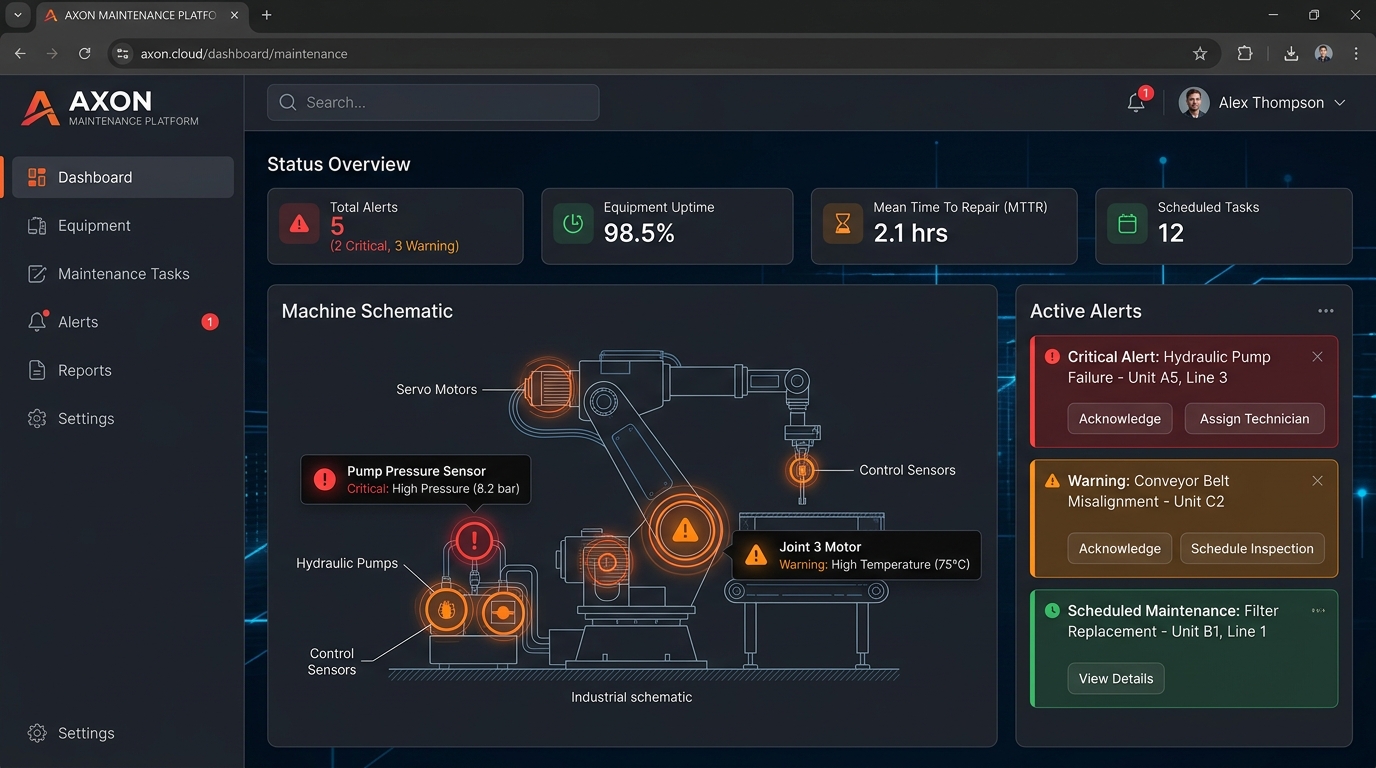Go to Maintenance Tasks in the sidebar
This screenshot has width=1376, height=768.
coord(122,274)
